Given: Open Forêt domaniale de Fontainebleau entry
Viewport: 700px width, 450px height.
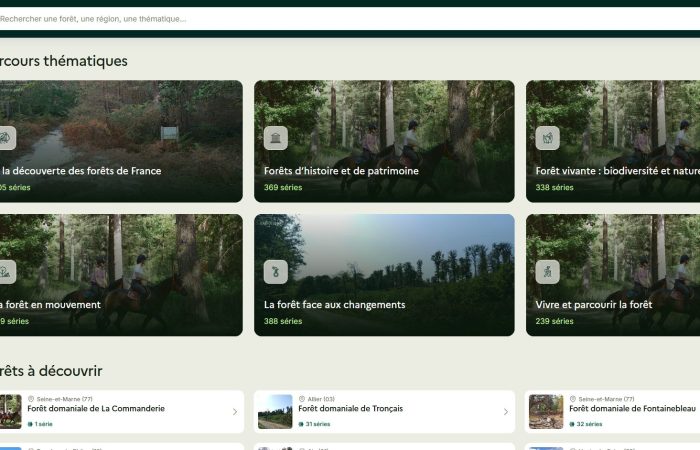Looking at the screenshot, I should (612, 412).
